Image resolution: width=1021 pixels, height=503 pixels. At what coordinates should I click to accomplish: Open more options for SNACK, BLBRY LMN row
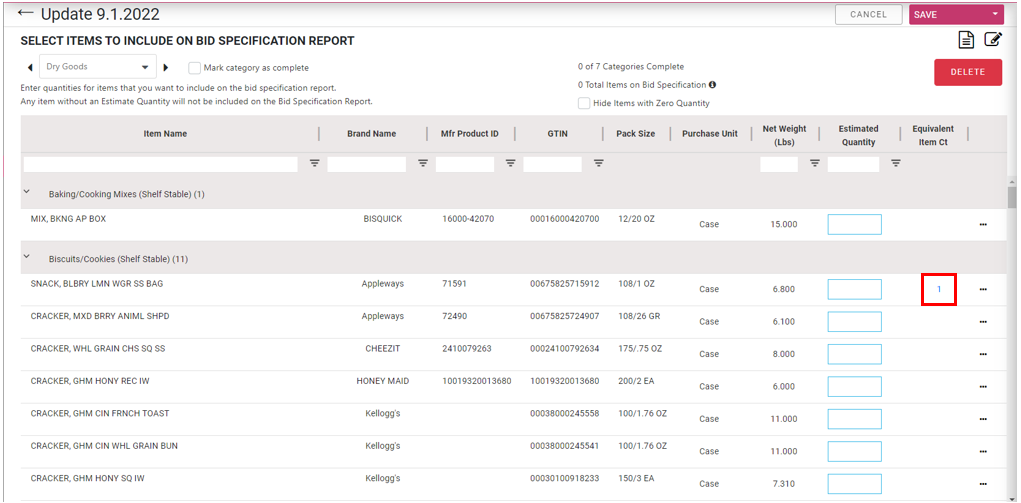coord(983,289)
